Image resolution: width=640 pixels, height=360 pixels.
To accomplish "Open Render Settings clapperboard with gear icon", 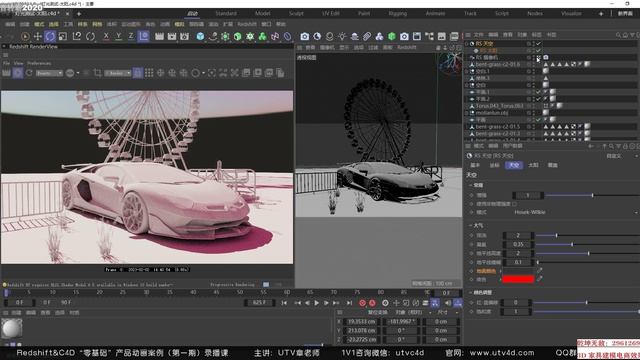I will pyautogui.click(x=184, y=36).
